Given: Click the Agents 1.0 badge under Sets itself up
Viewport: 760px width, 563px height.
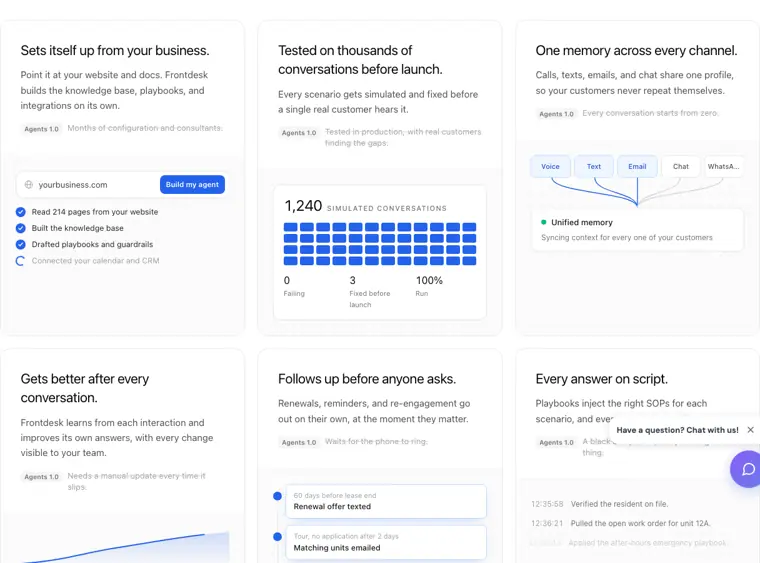Looking at the screenshot, I should 41,129.
